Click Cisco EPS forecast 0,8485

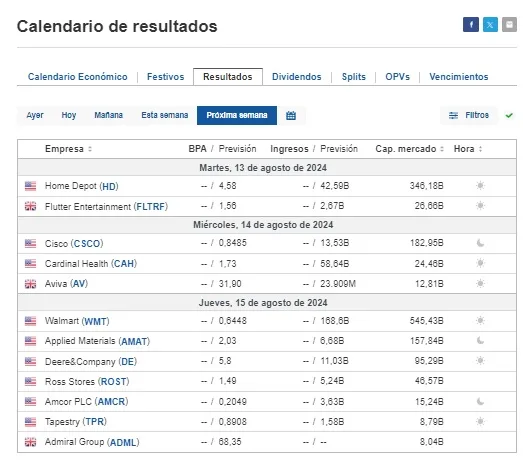(x=232, y=243)
